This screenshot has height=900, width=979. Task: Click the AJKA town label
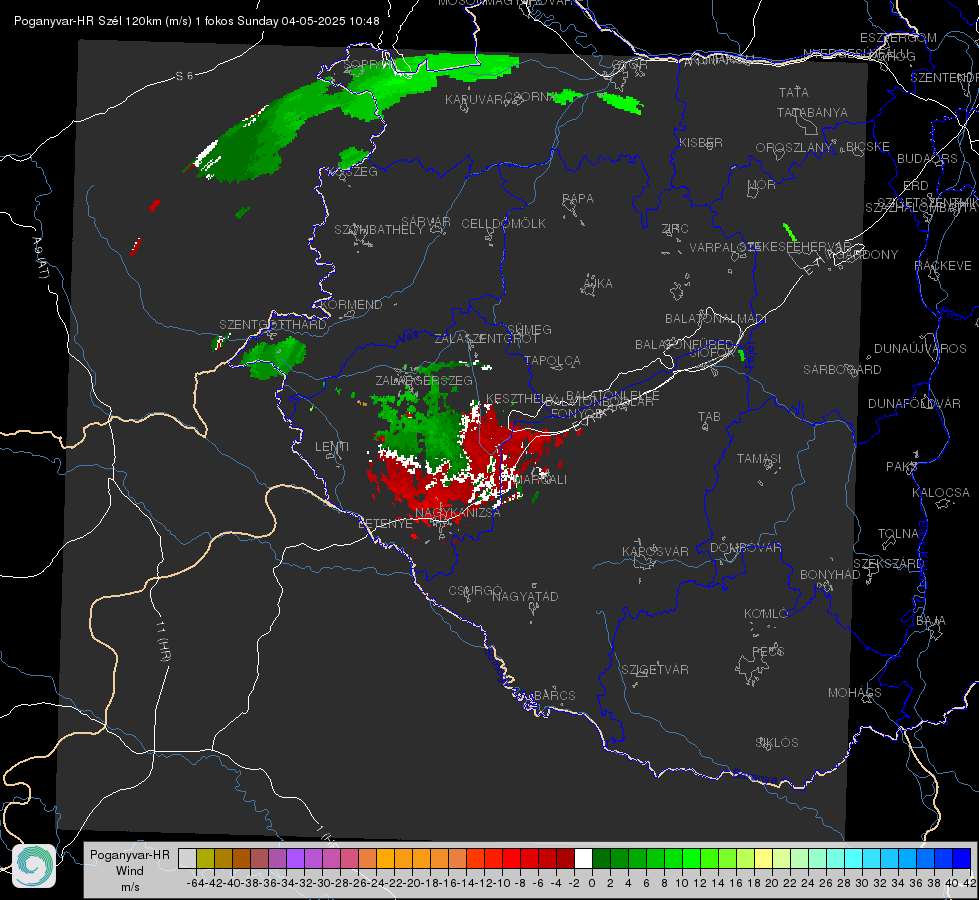pyautogui.click(x=597, y=284)
